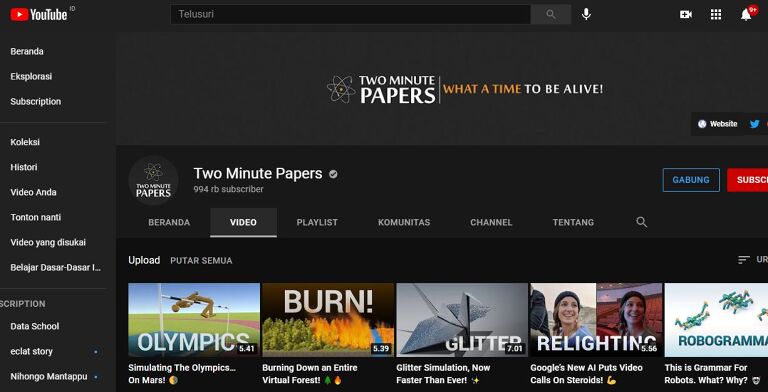768x392 pixels.
Task: Click the Two Minute Papers channel avatar
Action: [x=153, y=180]
